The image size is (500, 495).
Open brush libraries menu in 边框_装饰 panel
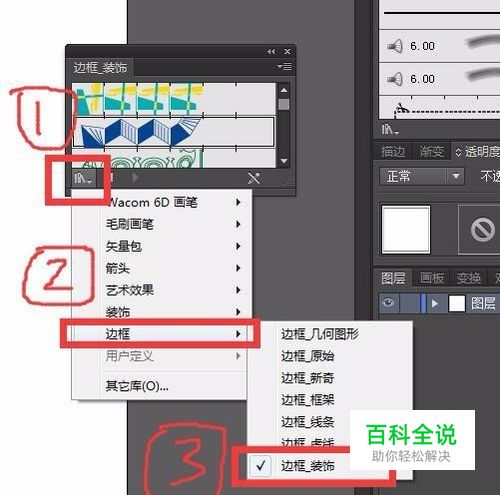pos(83,179)
